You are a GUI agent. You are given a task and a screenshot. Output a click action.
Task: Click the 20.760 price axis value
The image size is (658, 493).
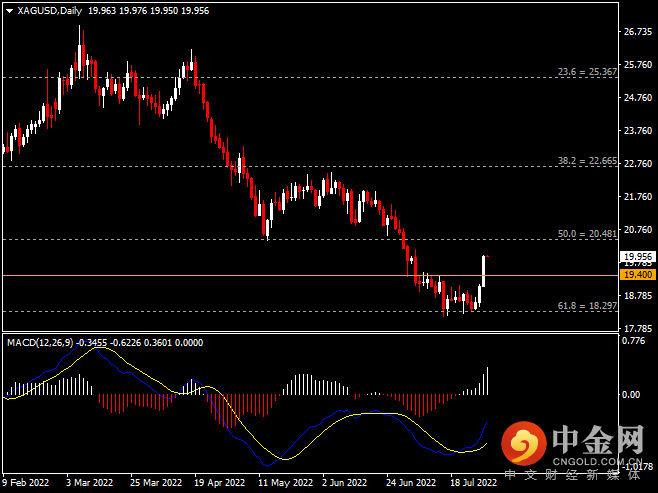(x=638, y=230)
